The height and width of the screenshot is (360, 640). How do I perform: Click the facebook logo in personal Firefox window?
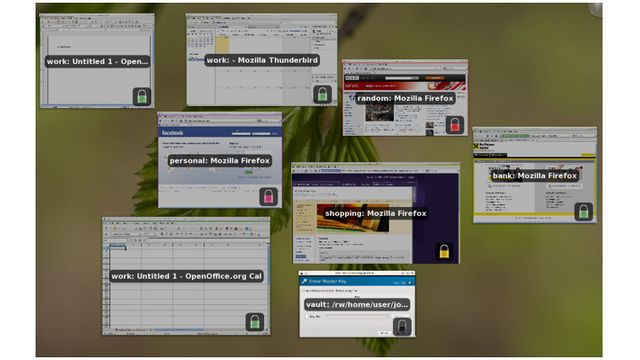(173, 133)
